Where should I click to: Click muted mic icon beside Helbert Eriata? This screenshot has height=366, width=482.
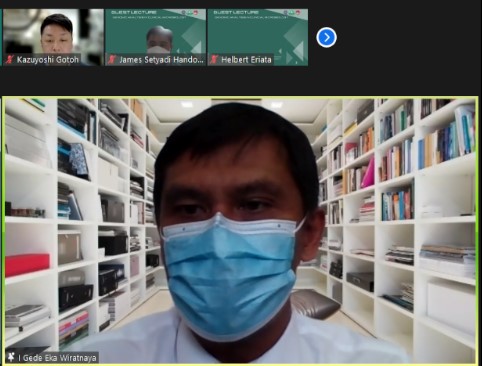click(x=214, y=60)
